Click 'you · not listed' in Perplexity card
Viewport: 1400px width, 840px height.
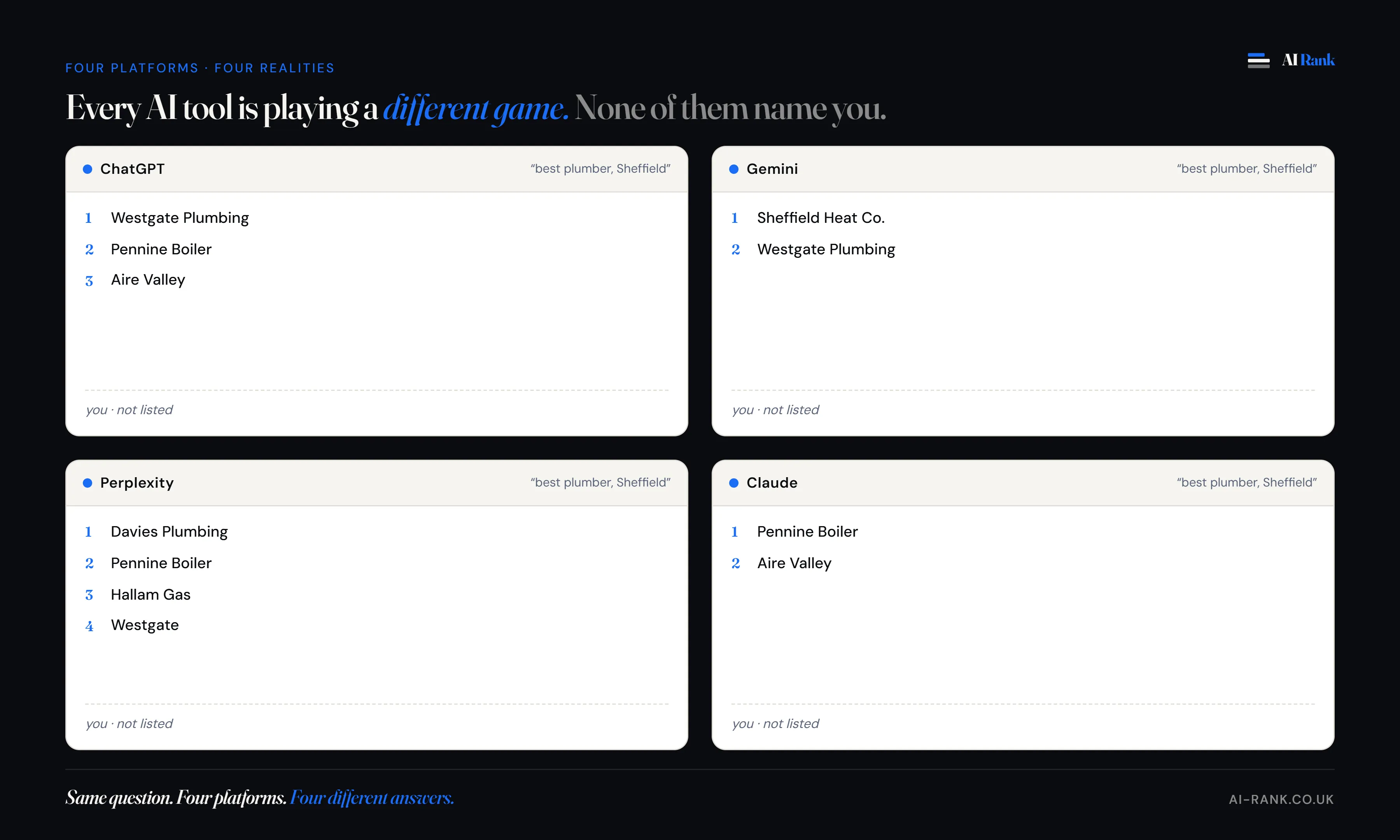click(129, 723)
